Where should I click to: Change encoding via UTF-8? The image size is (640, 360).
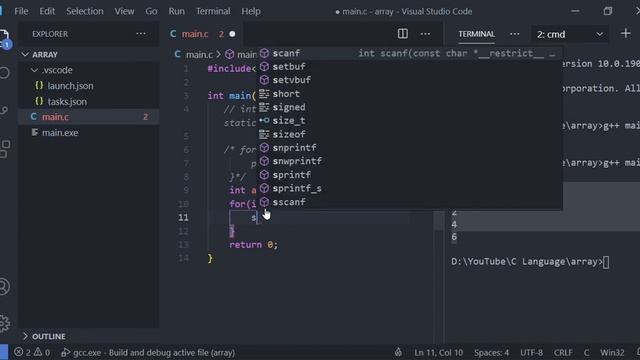point(531,352)
